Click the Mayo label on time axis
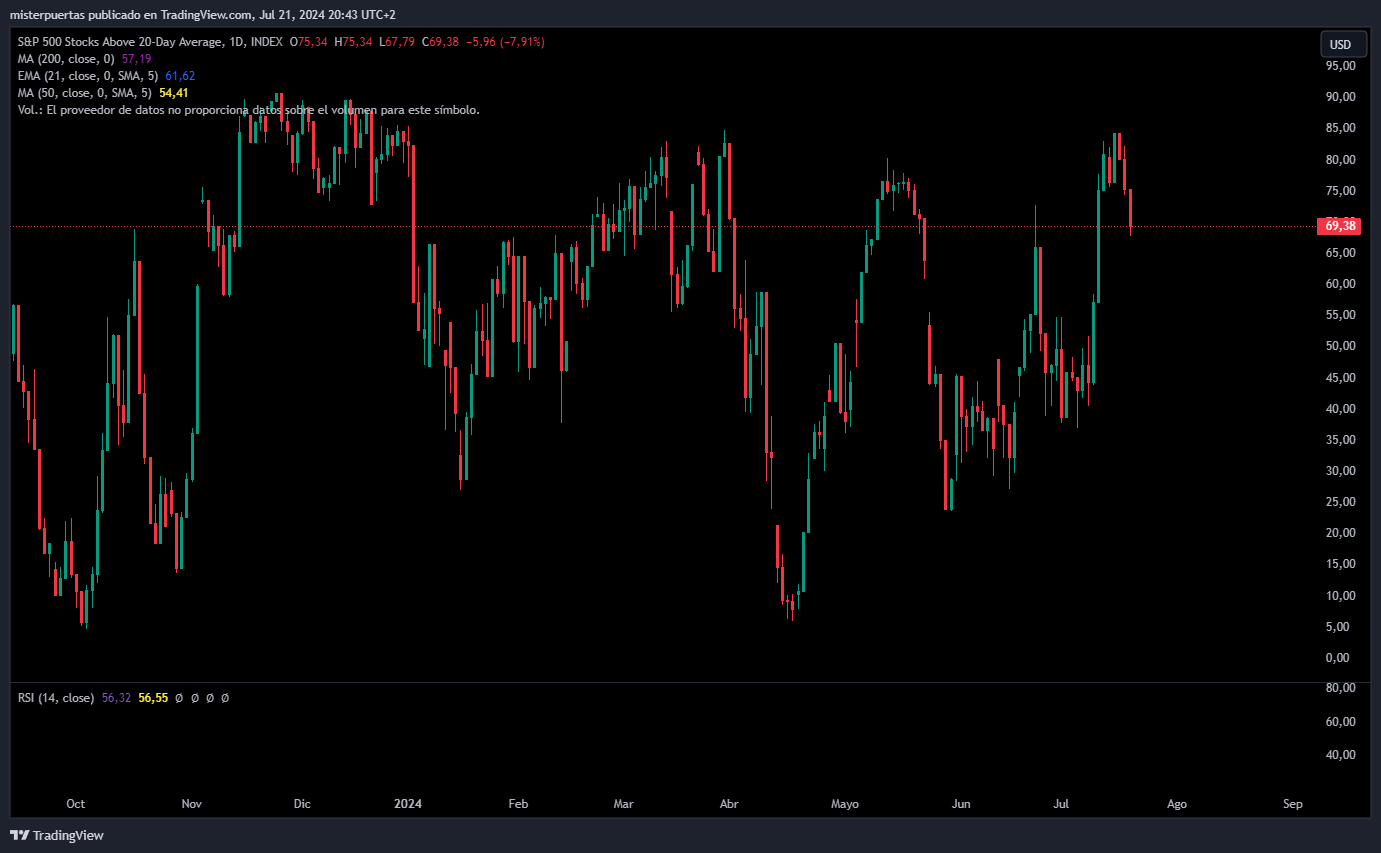This screenshot has height=853, width=1381. [x=845, y=804]
